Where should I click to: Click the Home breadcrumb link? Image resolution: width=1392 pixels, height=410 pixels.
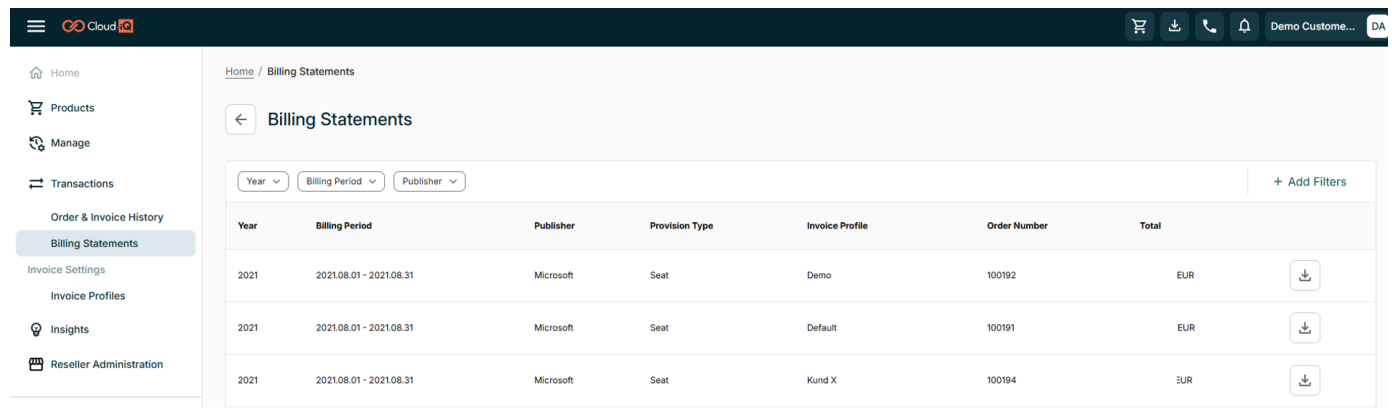pos(240,72)
